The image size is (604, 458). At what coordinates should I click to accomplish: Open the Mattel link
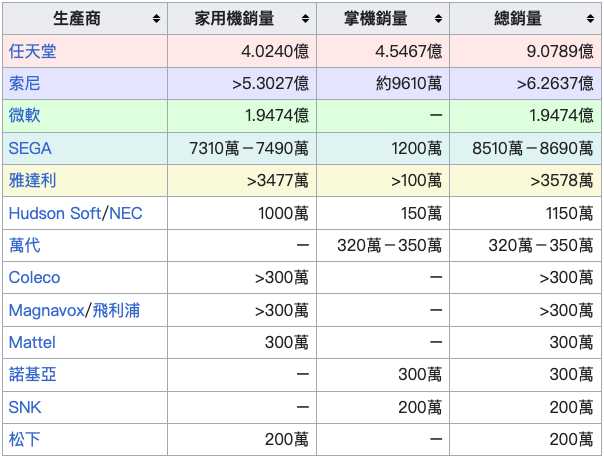pyautogui.click(x=32, y=342)
